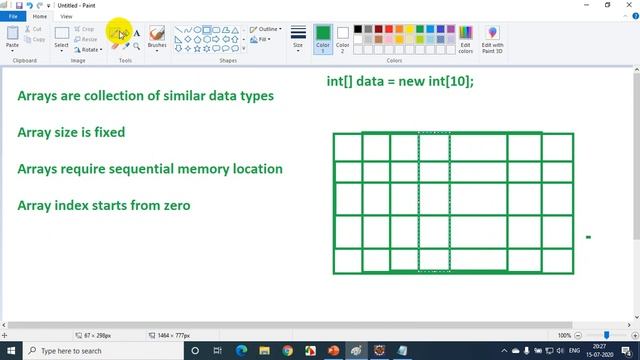Click the Redo arrow
This screenshot has width=640, height=360.
click(x=40, y=5)
